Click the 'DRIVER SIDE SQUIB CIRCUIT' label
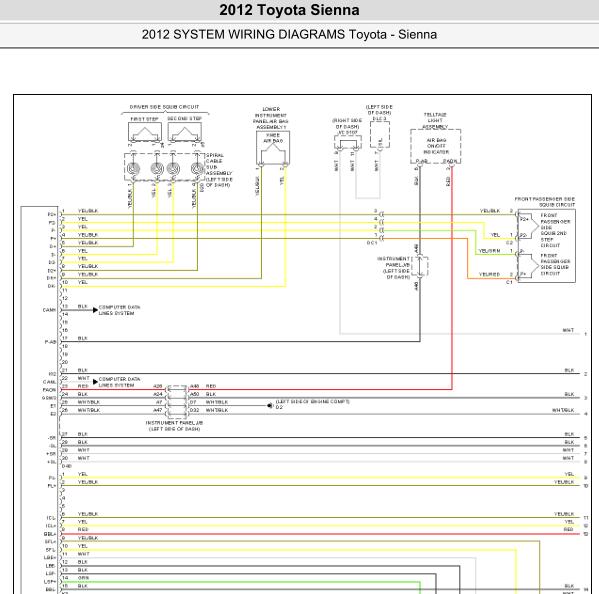 pyautogui.click(x=164, y=107)
